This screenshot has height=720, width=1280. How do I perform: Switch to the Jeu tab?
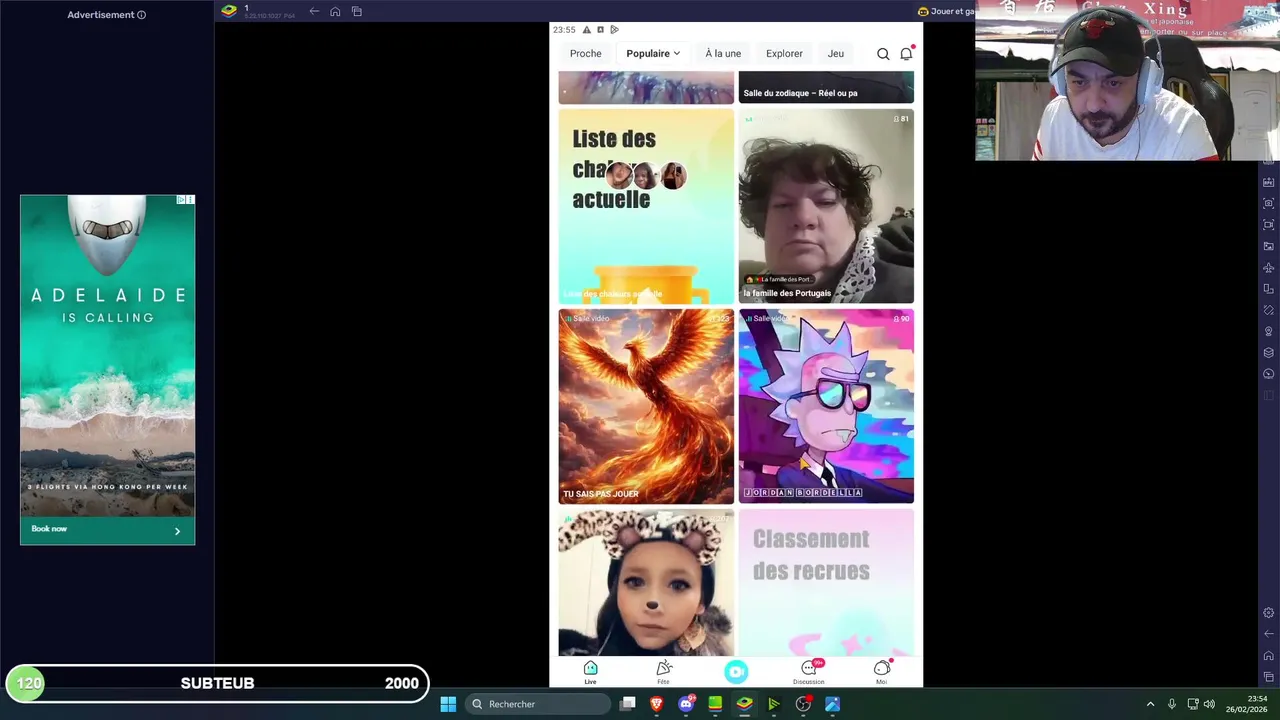[836, 54]
